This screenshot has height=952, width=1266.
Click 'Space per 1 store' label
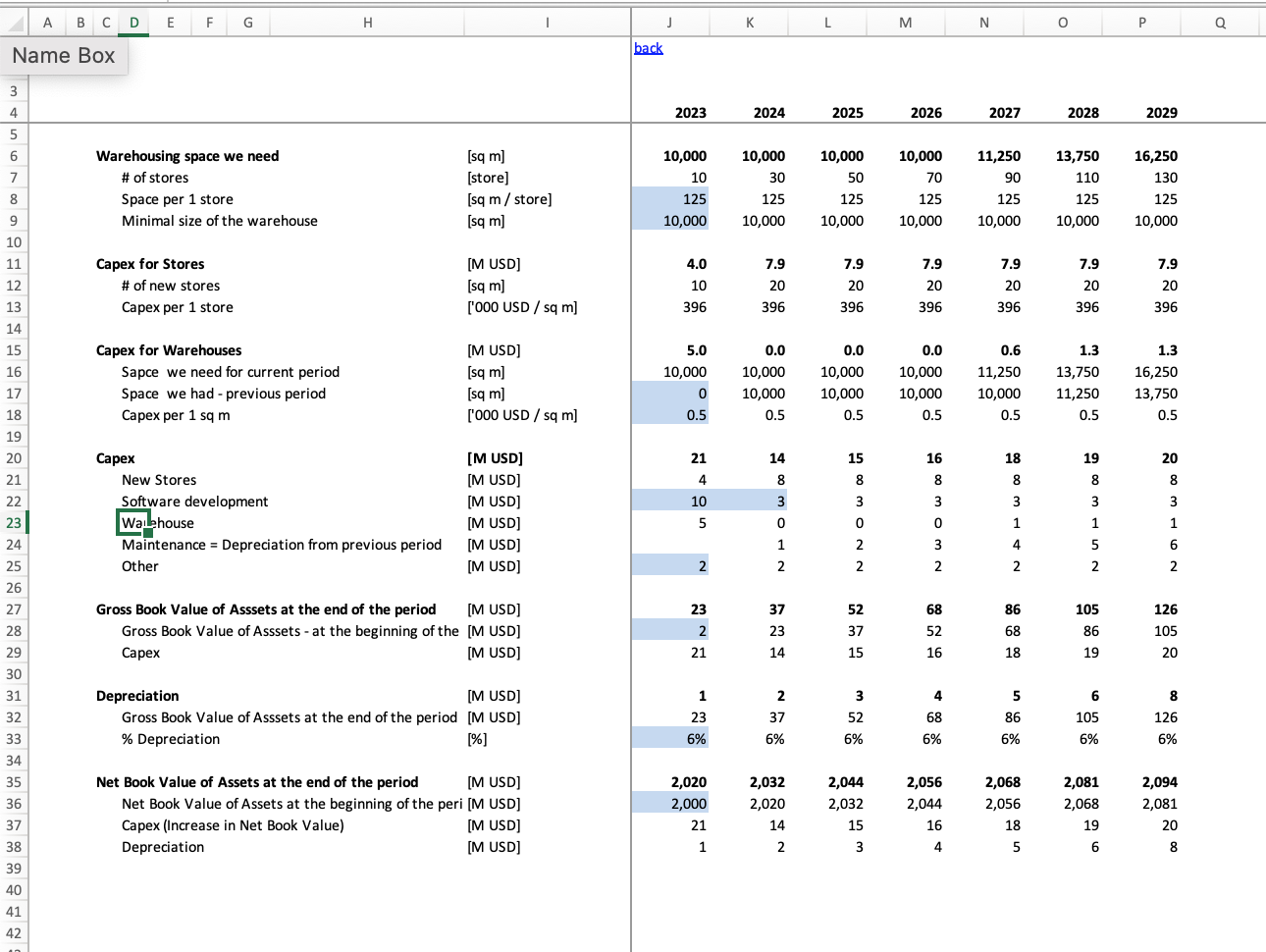pos(178,199)
